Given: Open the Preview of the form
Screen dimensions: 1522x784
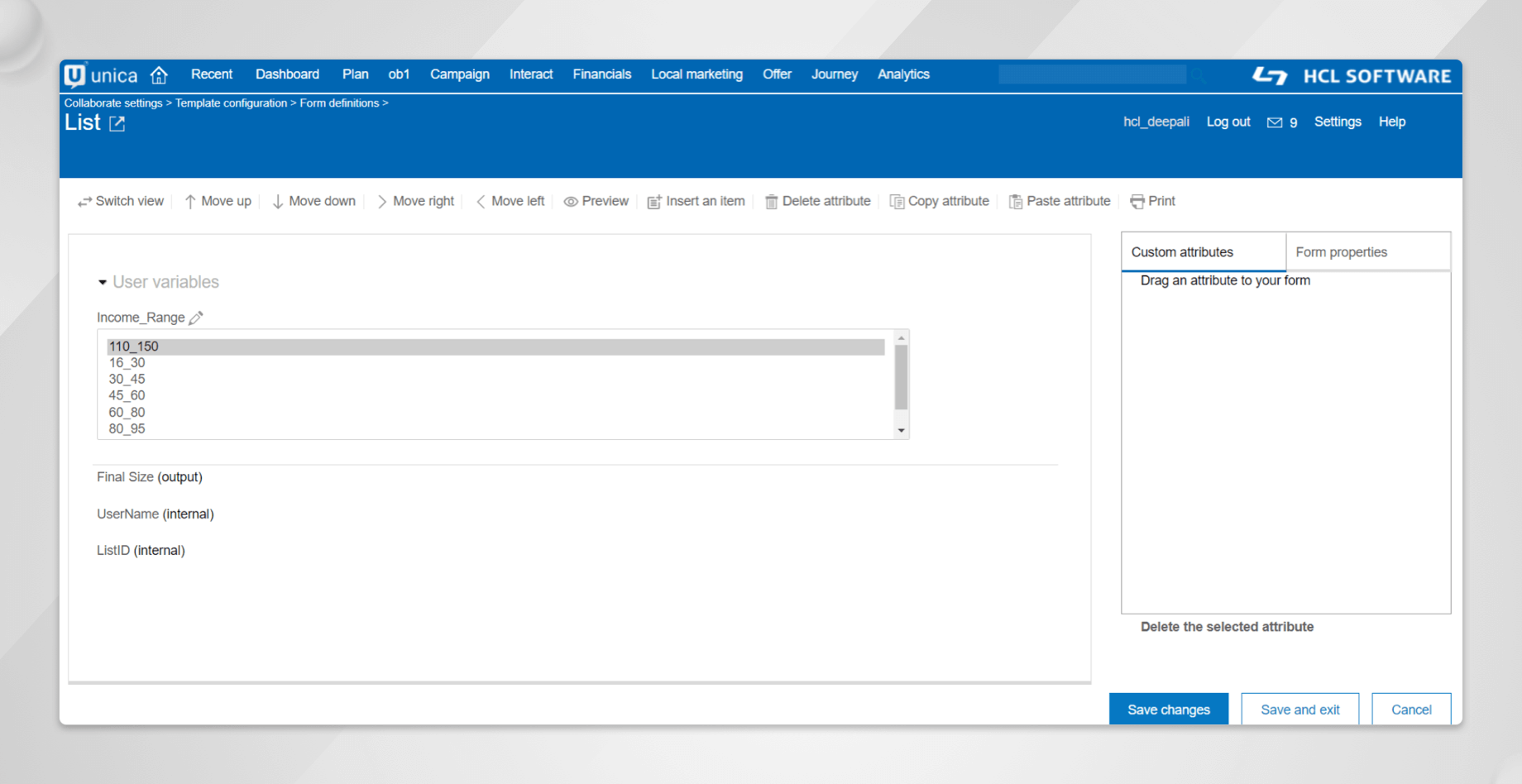Looking at the screenshot, I should [596, 201].
